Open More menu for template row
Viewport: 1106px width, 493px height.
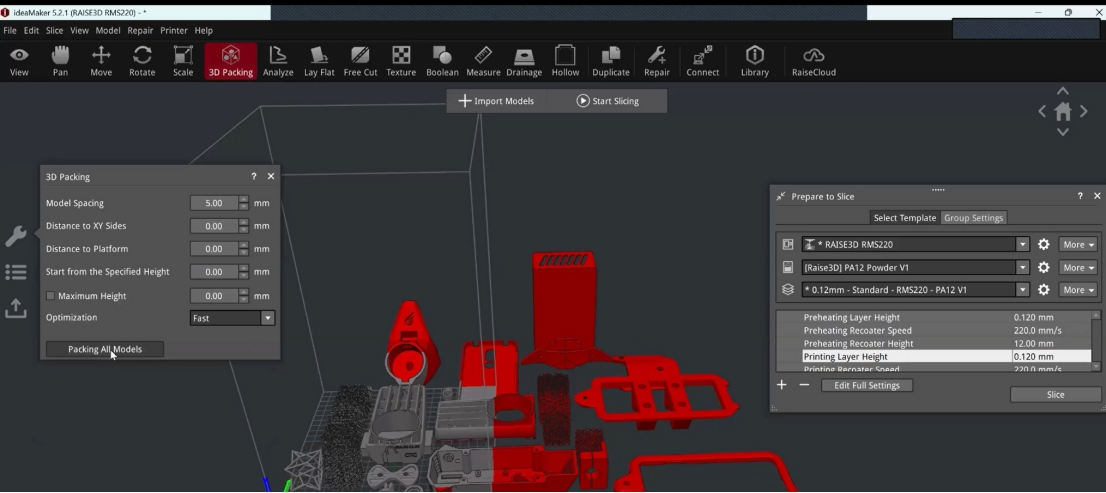click(1078, 290)
